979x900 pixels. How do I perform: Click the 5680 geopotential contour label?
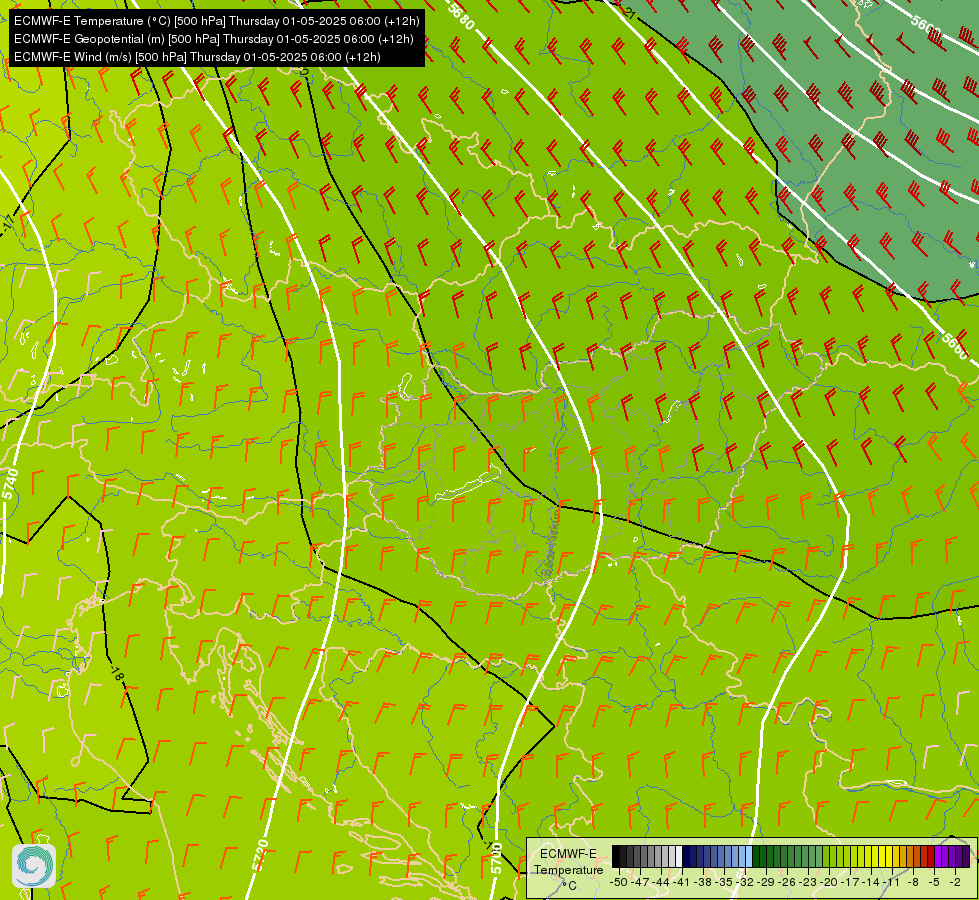click(x=461, y=16)
